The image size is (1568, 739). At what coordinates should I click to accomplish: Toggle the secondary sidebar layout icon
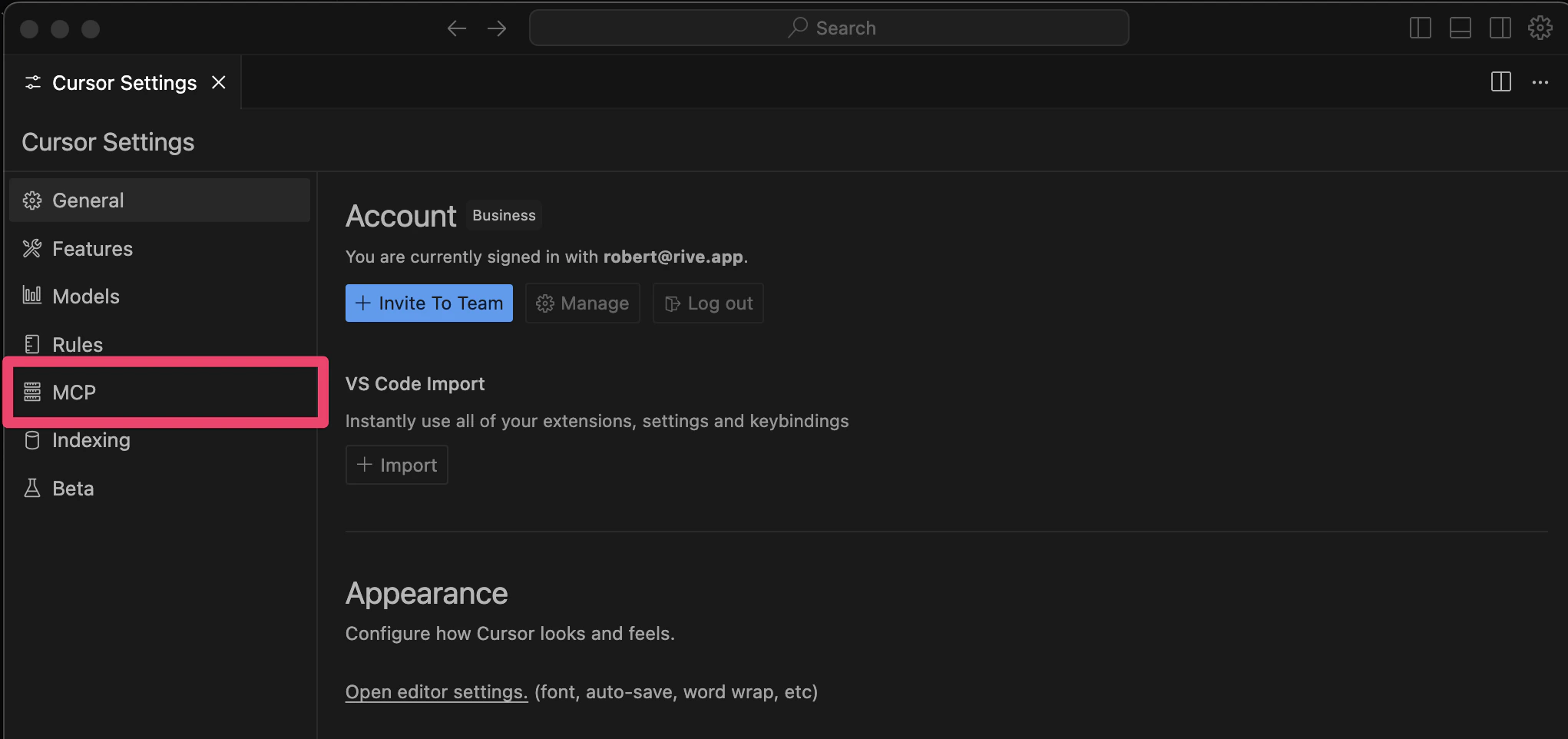pyautogui.click(x=1500, y=28)
